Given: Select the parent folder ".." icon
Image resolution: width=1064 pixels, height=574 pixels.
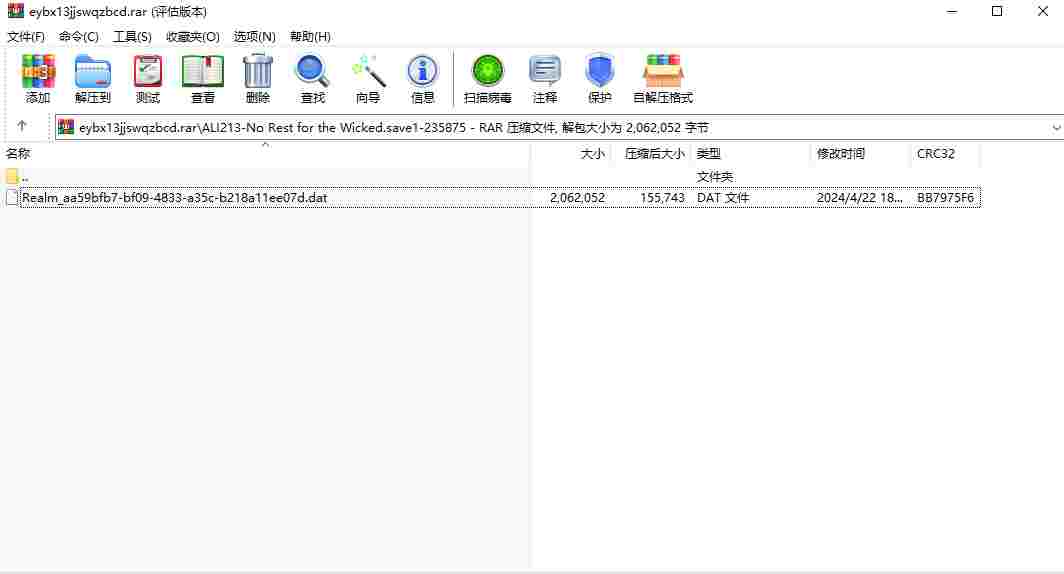Looking at the screenshot, I should pyautogui.click(x=12, y=176).
